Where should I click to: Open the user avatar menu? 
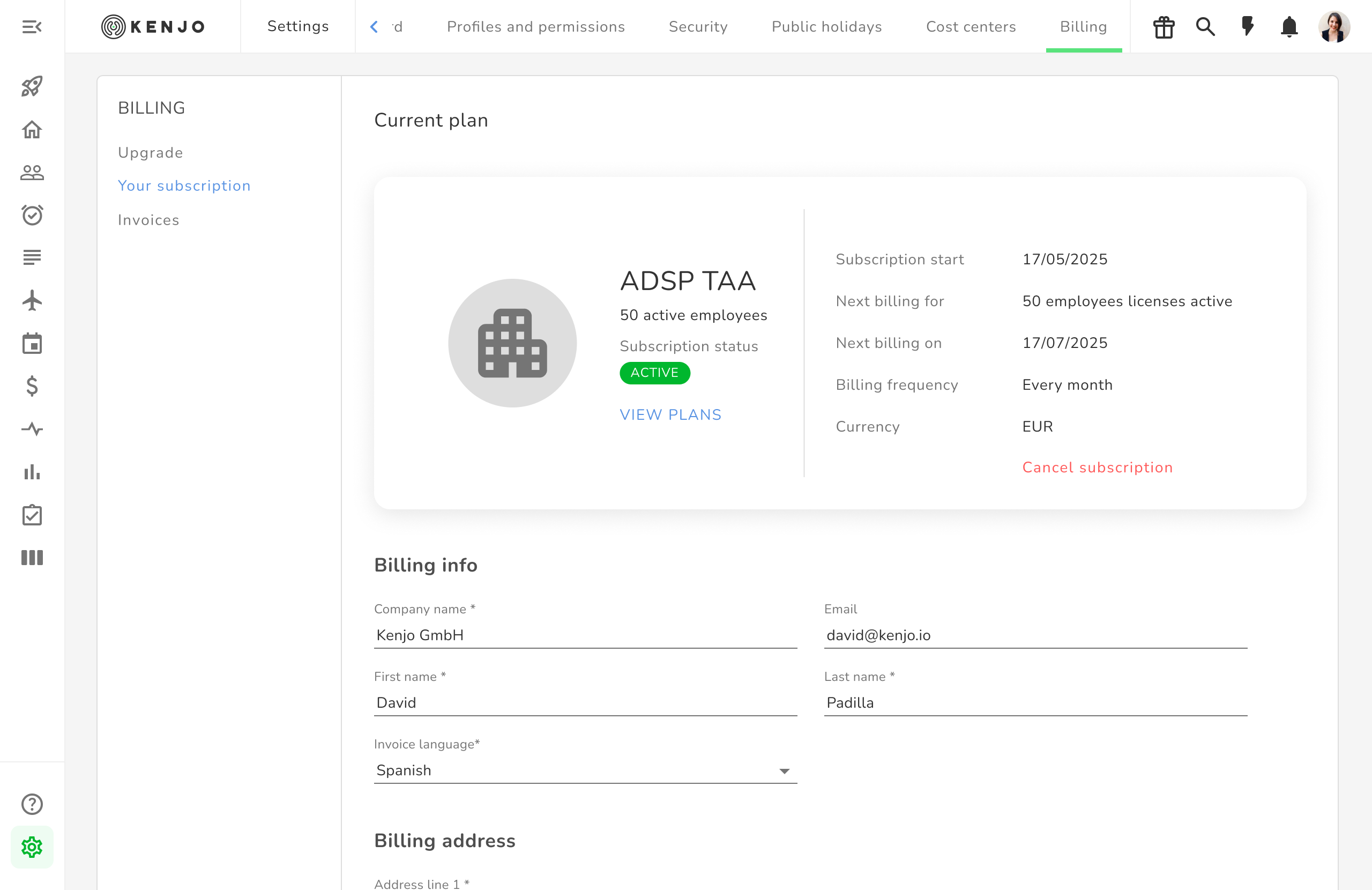1334,26
